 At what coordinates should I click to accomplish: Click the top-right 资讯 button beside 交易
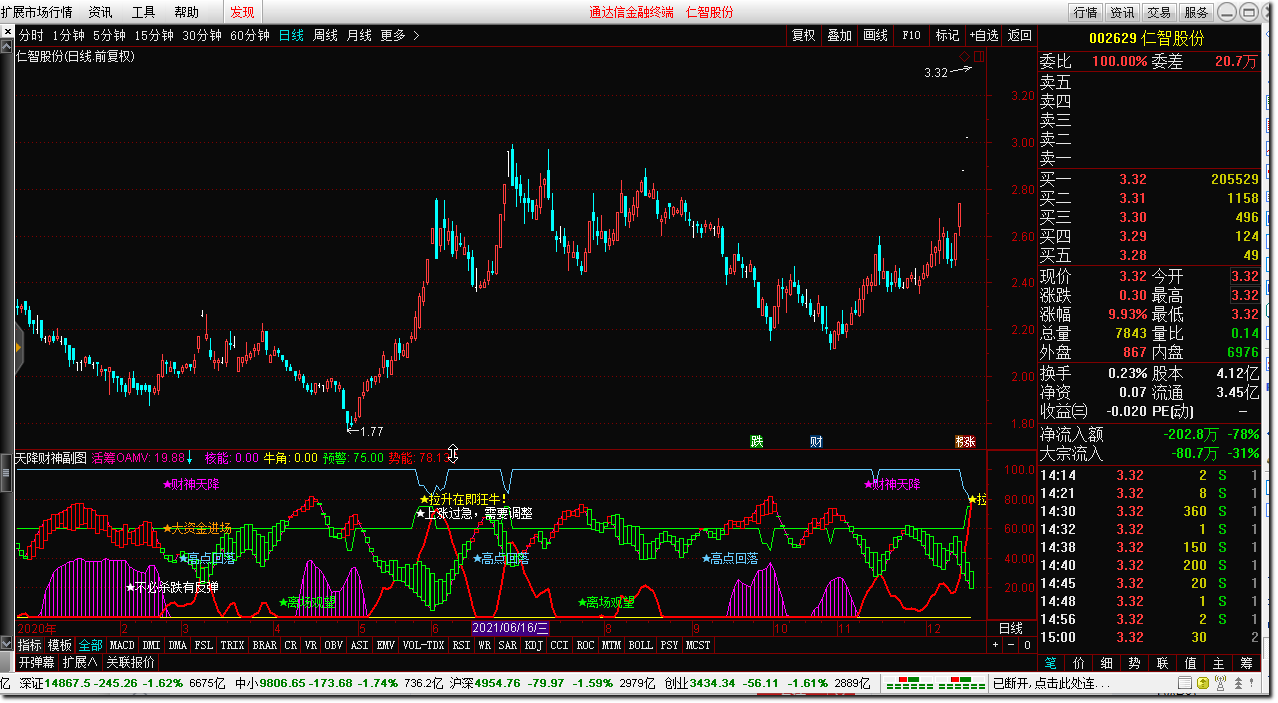click(1122, 12)
